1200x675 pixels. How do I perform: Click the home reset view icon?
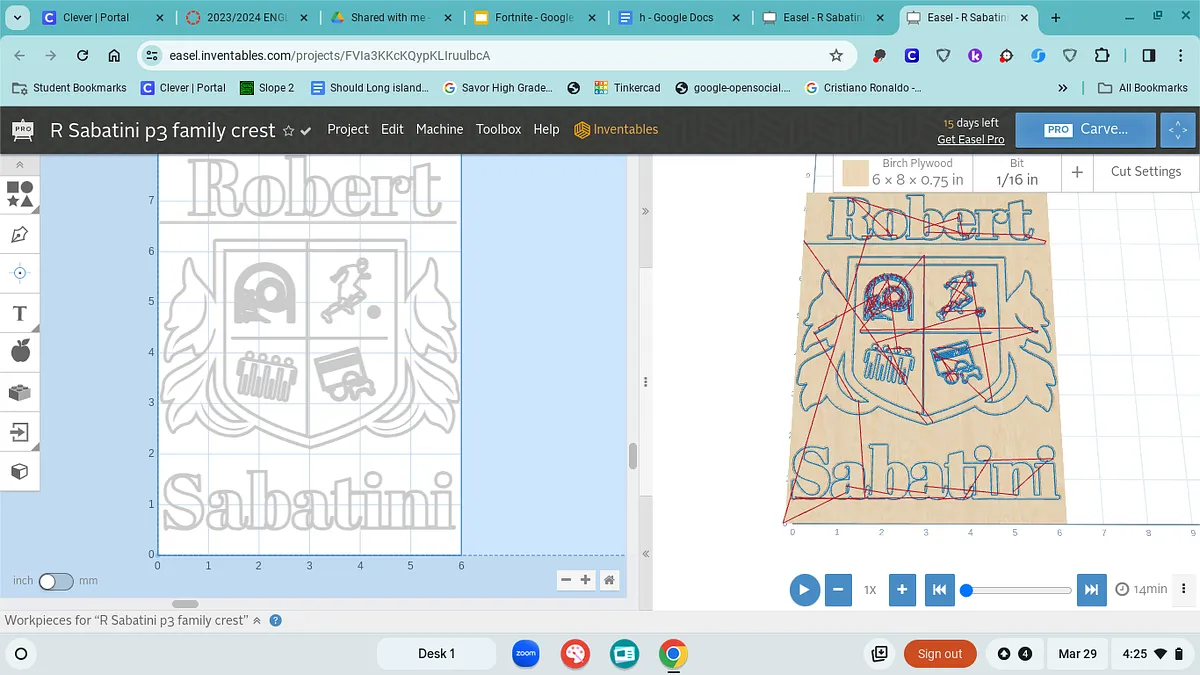point(609,580)
